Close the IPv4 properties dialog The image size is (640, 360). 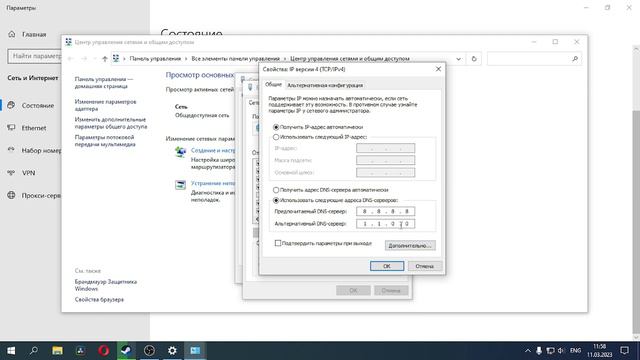[438, 69]
